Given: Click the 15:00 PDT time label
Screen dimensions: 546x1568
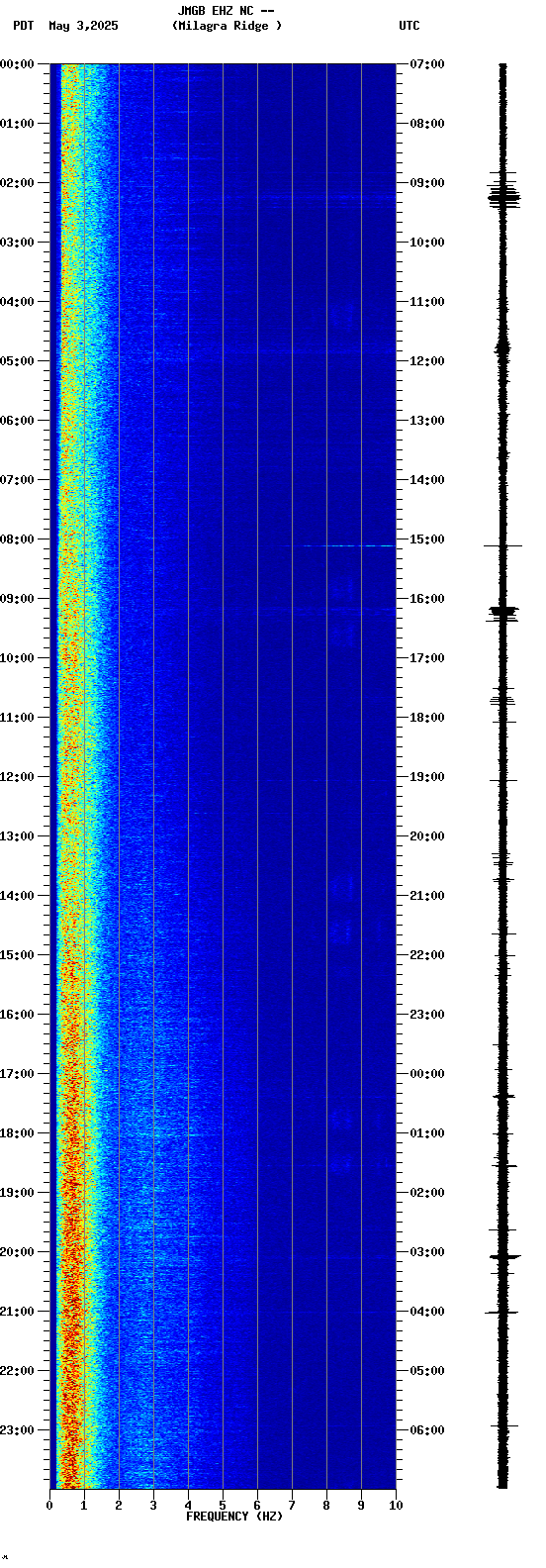Looking at the screenshot, I should (x=18, y=955).
